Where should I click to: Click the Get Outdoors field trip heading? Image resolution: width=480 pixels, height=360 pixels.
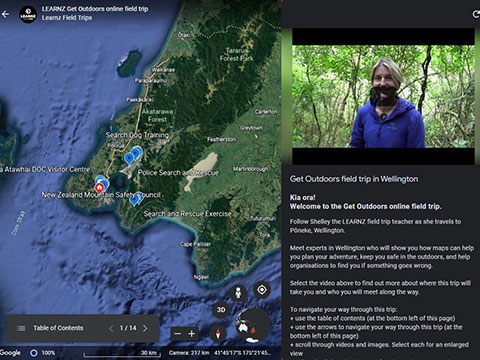354,179
